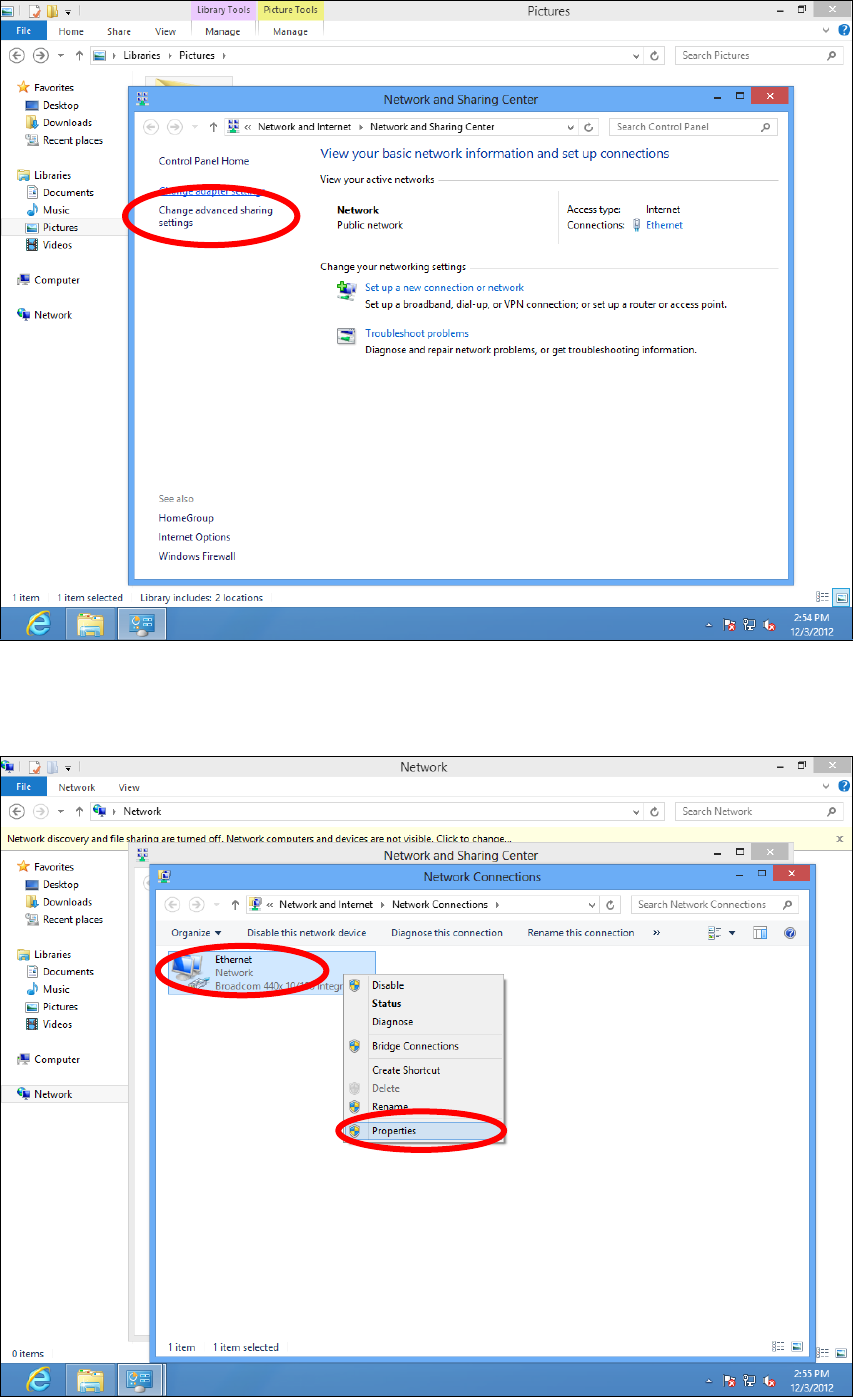Open the View tab in the Network explorer window
The image size is (853, 1397).
click(x=129, y=788)
